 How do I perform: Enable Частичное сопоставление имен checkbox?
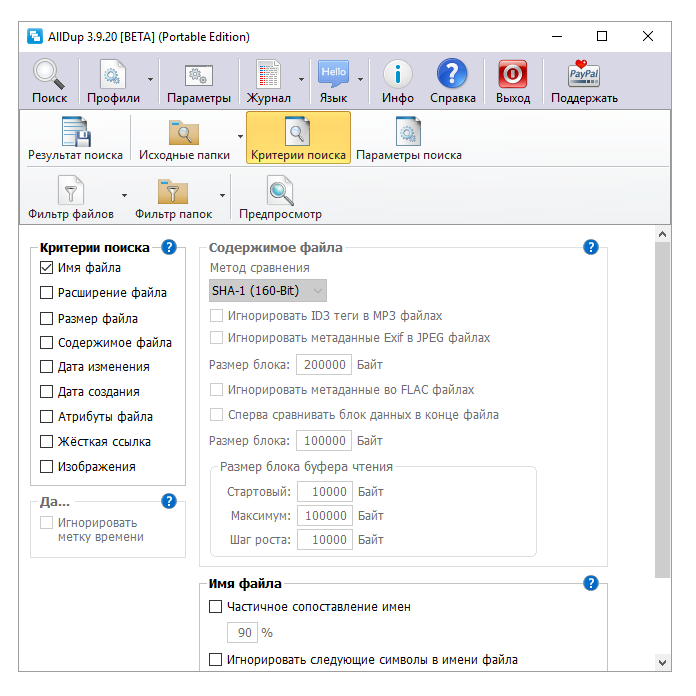point(215,606)
